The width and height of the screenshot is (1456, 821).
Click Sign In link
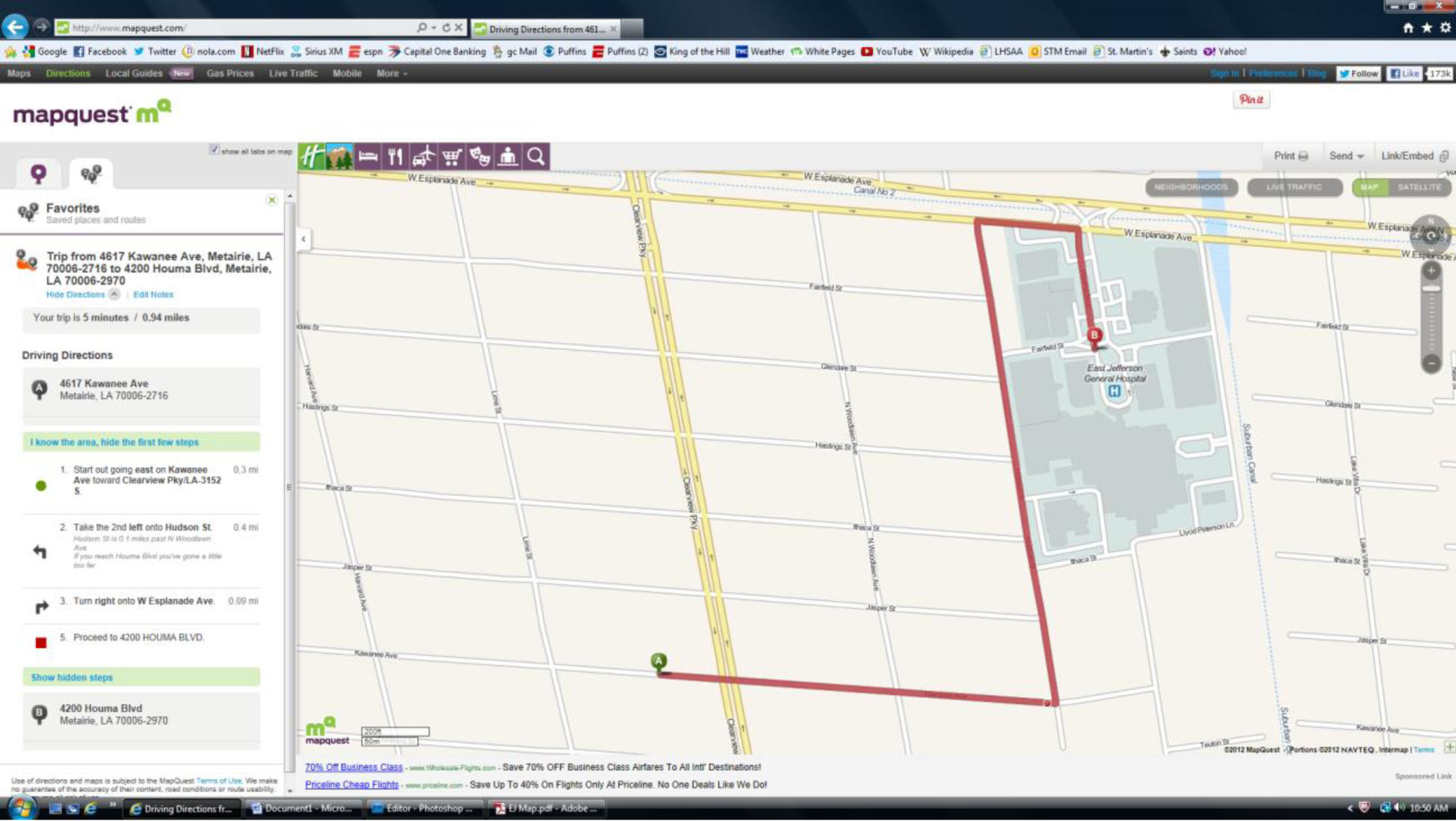point(1224,73)
